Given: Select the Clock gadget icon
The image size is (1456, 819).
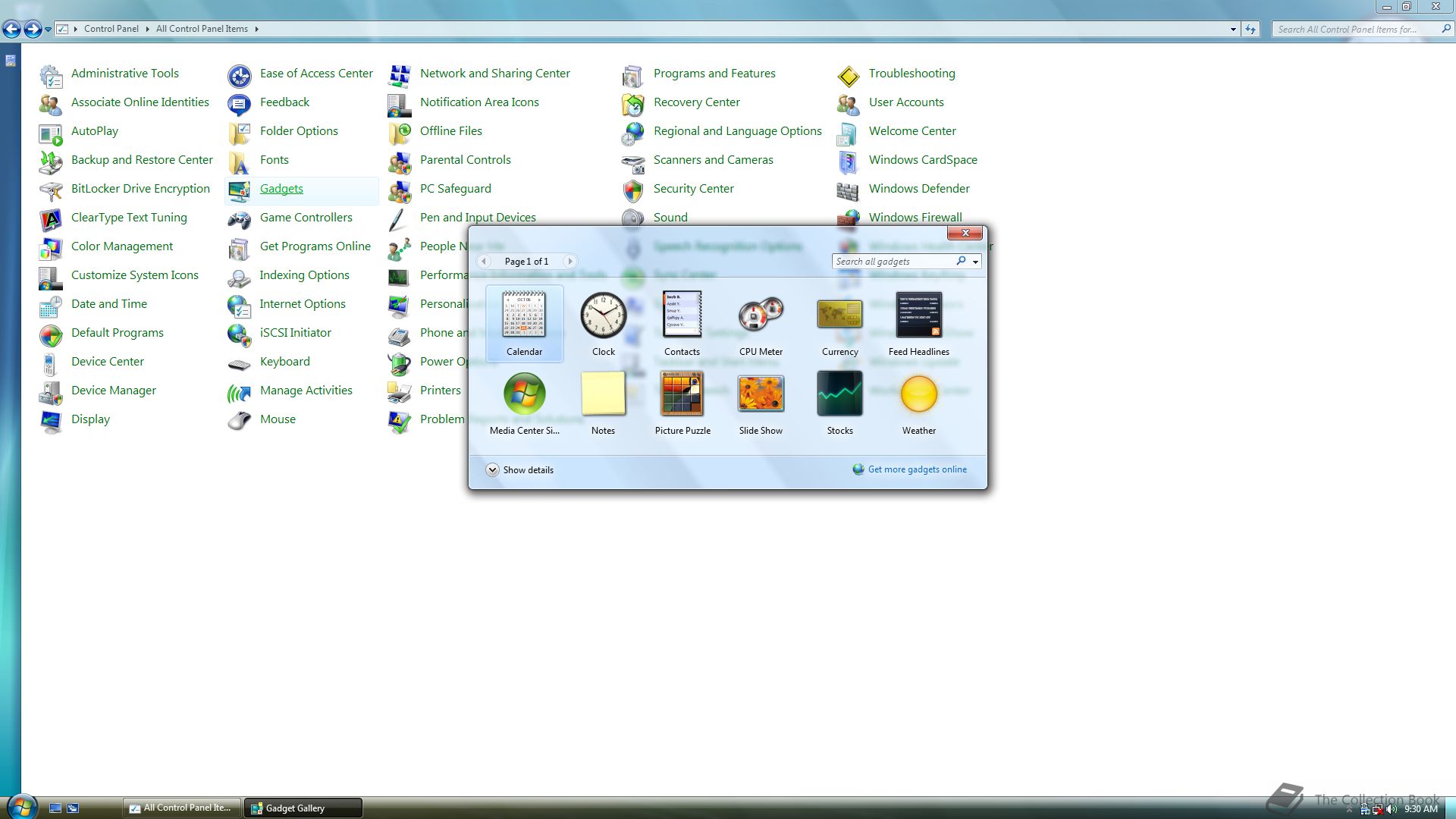Looking at the screenshot, I should tap(604, 315).
